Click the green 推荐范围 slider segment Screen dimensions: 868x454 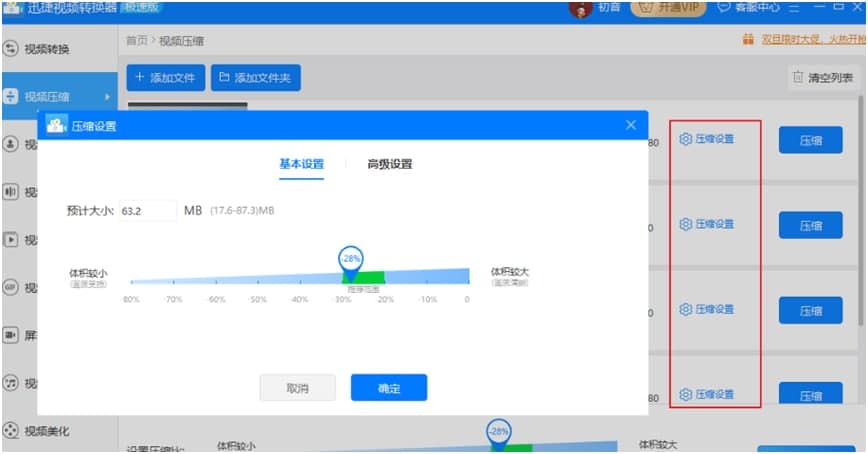click(x=364, y=277)
